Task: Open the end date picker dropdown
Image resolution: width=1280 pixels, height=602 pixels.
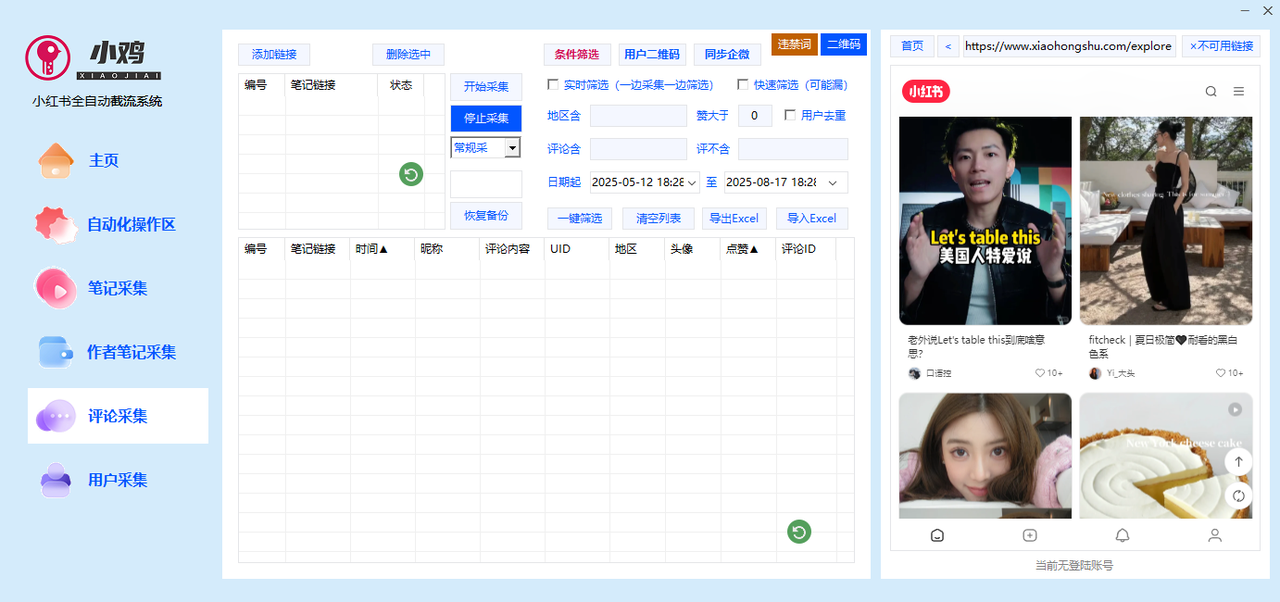Action: coord(834,182)
